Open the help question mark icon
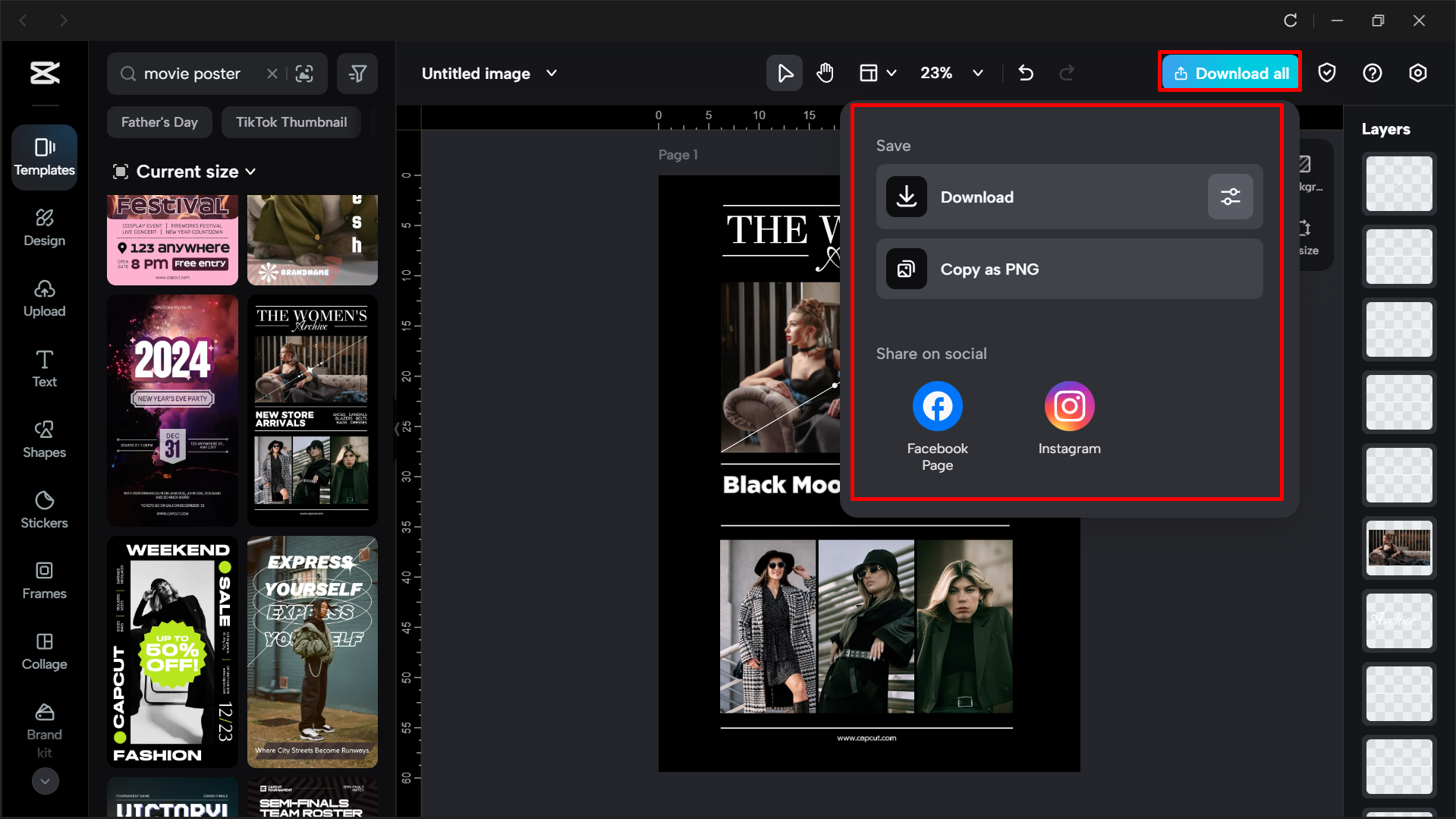Viewport: 1456px width, 819px height. (x=1373, y=73)
